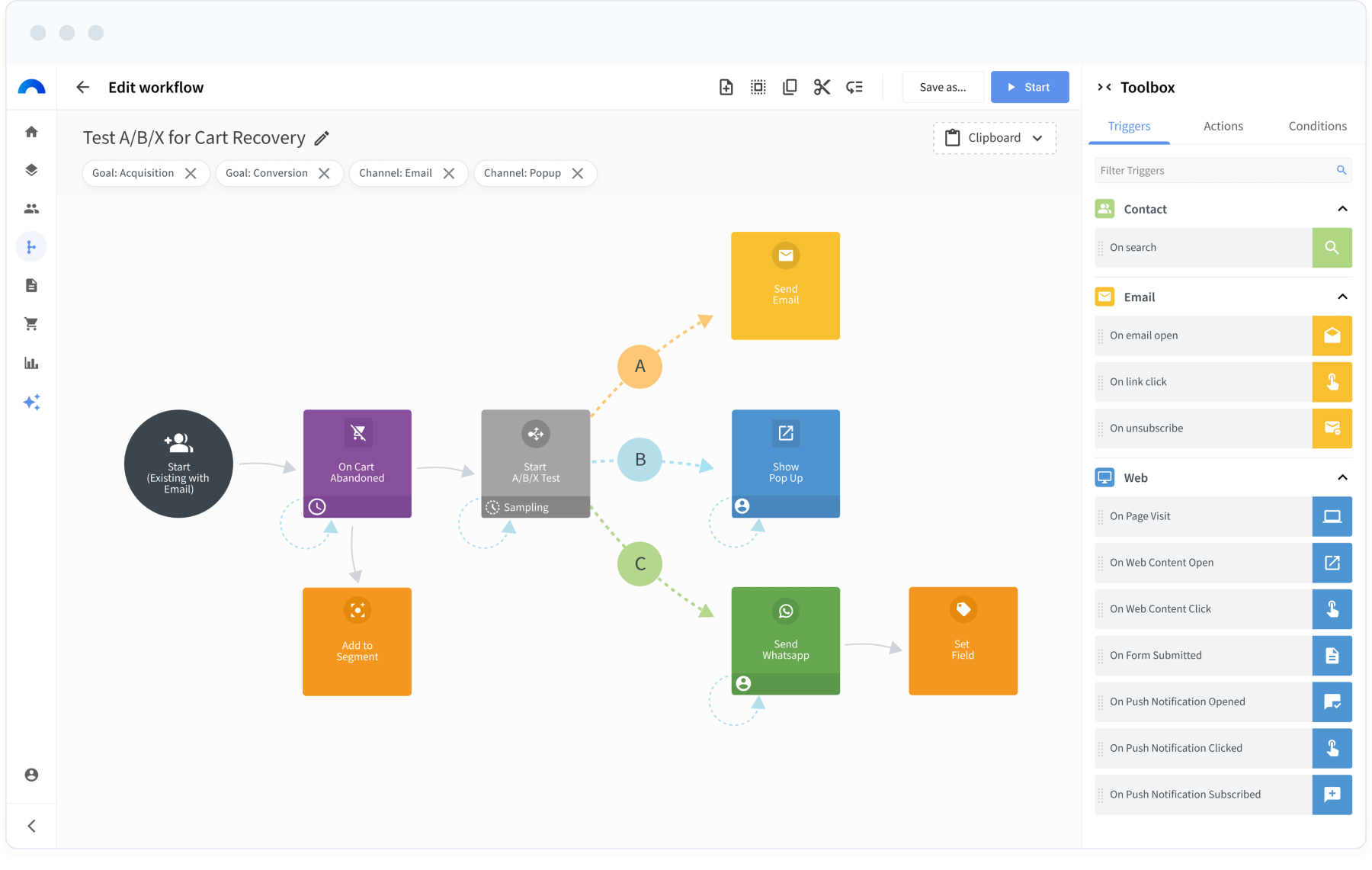1372x870 pixels.
Task: Open the Contacts icon in the sidebar
Action: coord(32,207)
